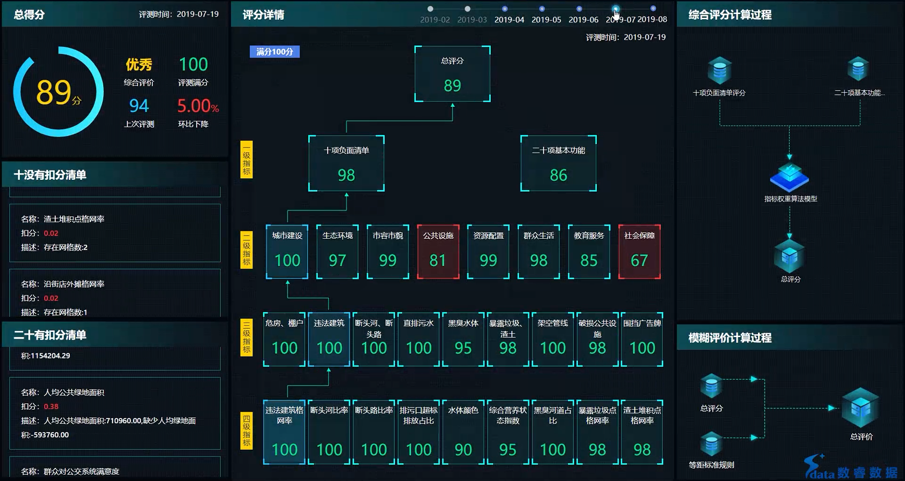Select the 危房、棚户 indicator card
Image resolution: width=905 pixels, height=481 pixels.
click(x=284, y=340)
